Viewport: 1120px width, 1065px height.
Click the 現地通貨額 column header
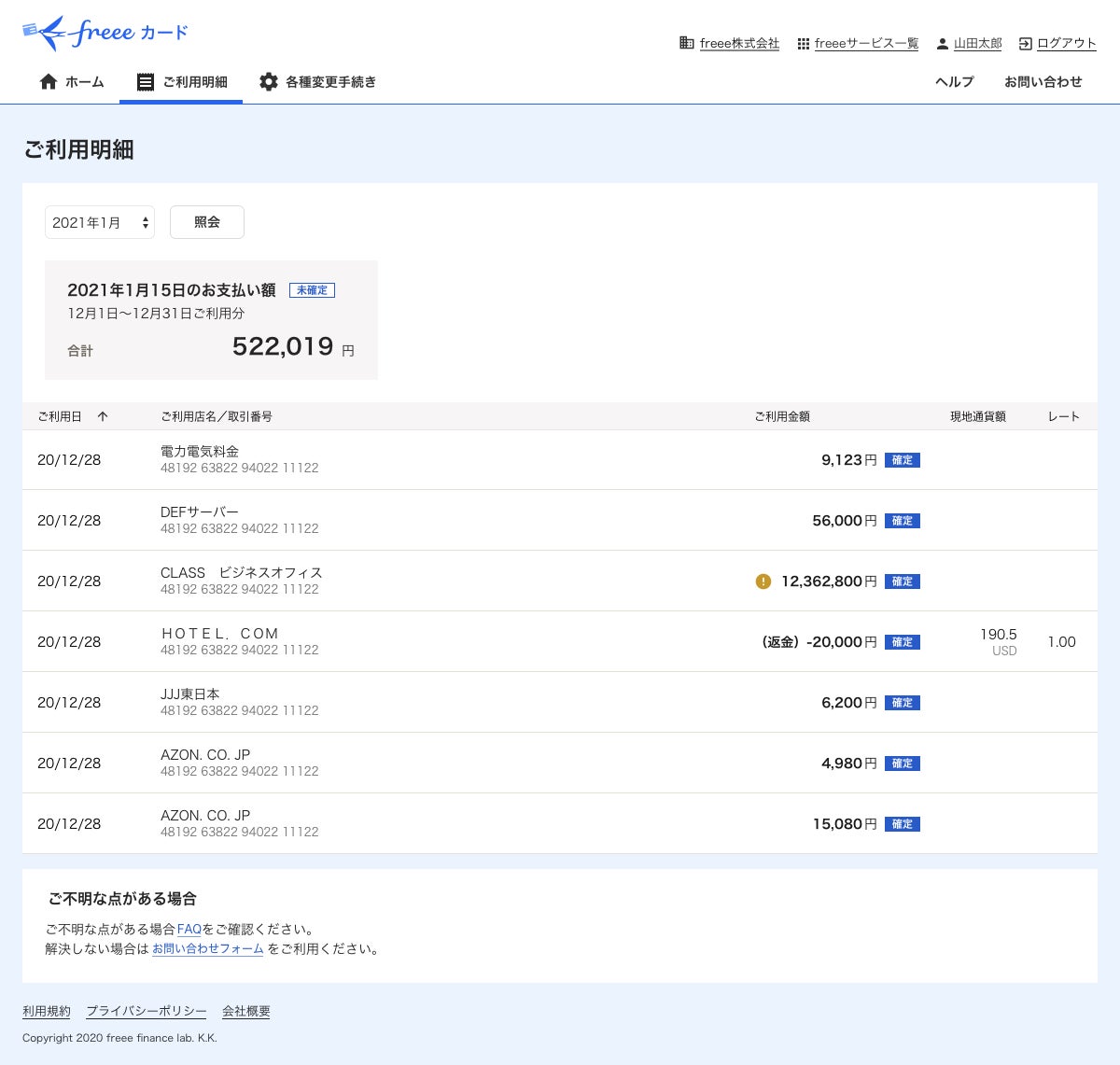[978, 416]
